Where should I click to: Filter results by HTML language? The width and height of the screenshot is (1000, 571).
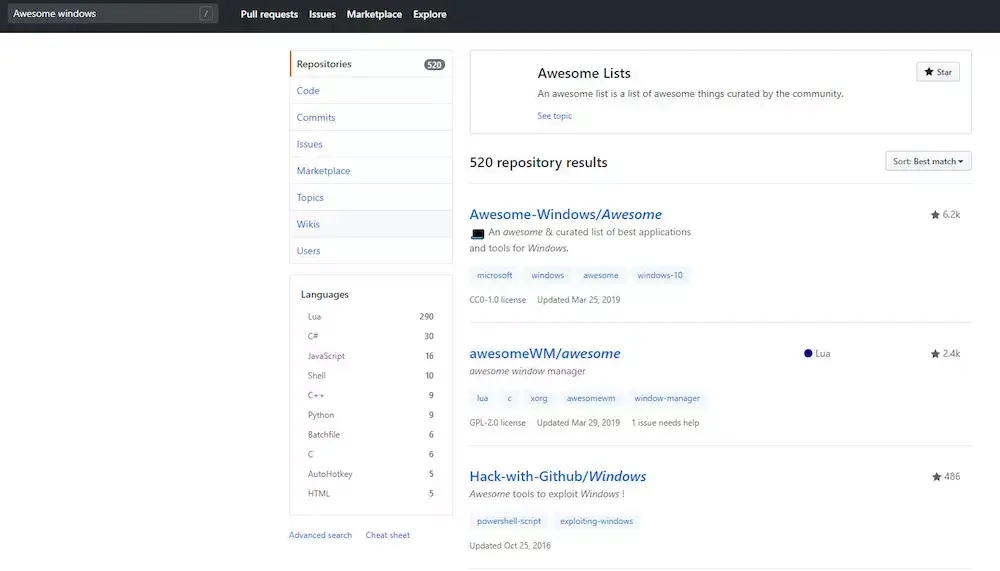[371, 493]
